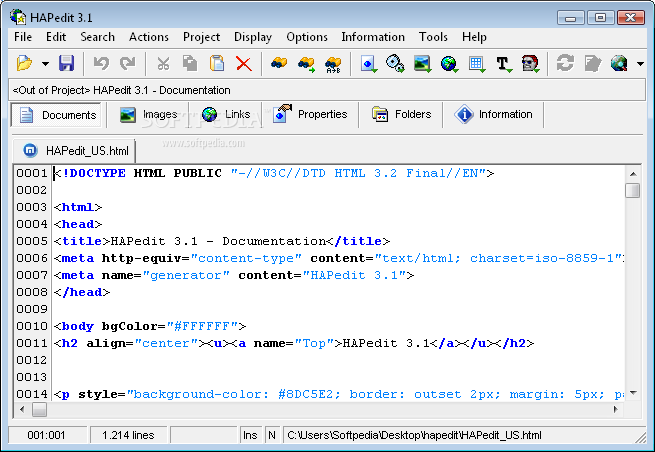Image resolution: width=655 pixels, height=452 pixels.
Task: Click the refresh arrows icon
Action: tap(565, 63)
